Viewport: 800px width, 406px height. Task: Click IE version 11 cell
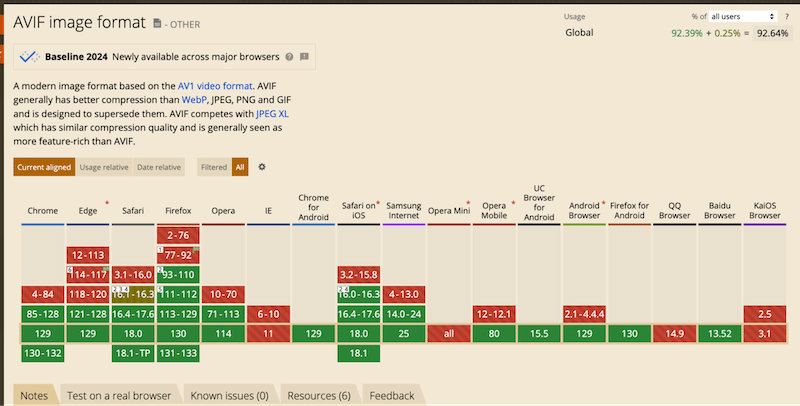coord(268,334)
